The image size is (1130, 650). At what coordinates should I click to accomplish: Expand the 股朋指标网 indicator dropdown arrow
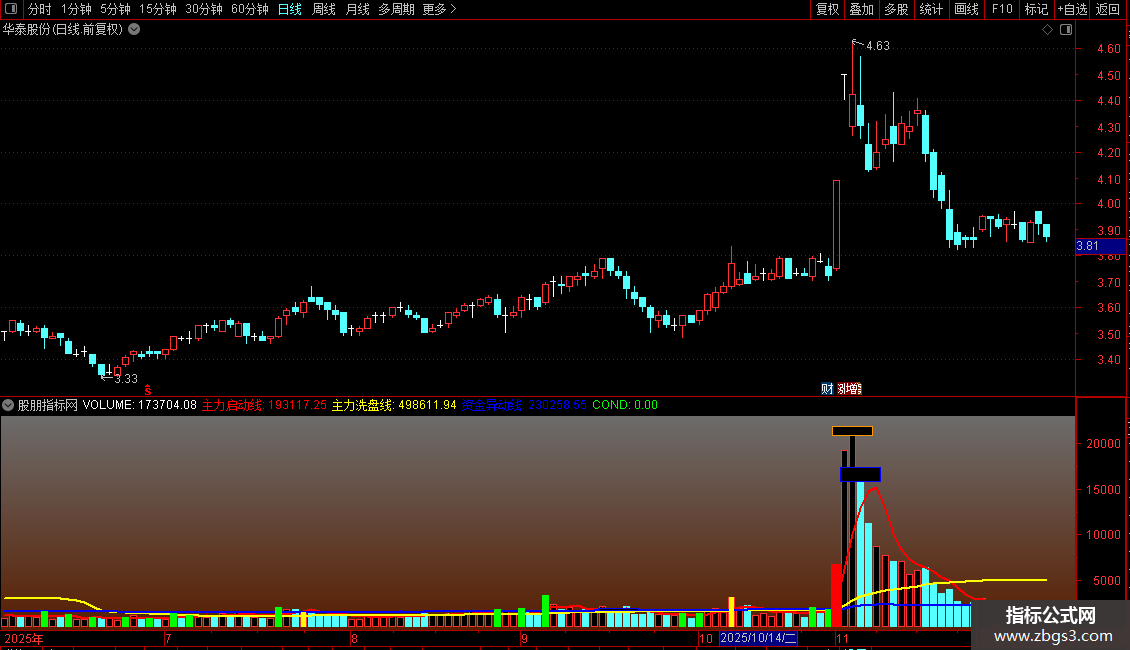click(x=8, y=405)
